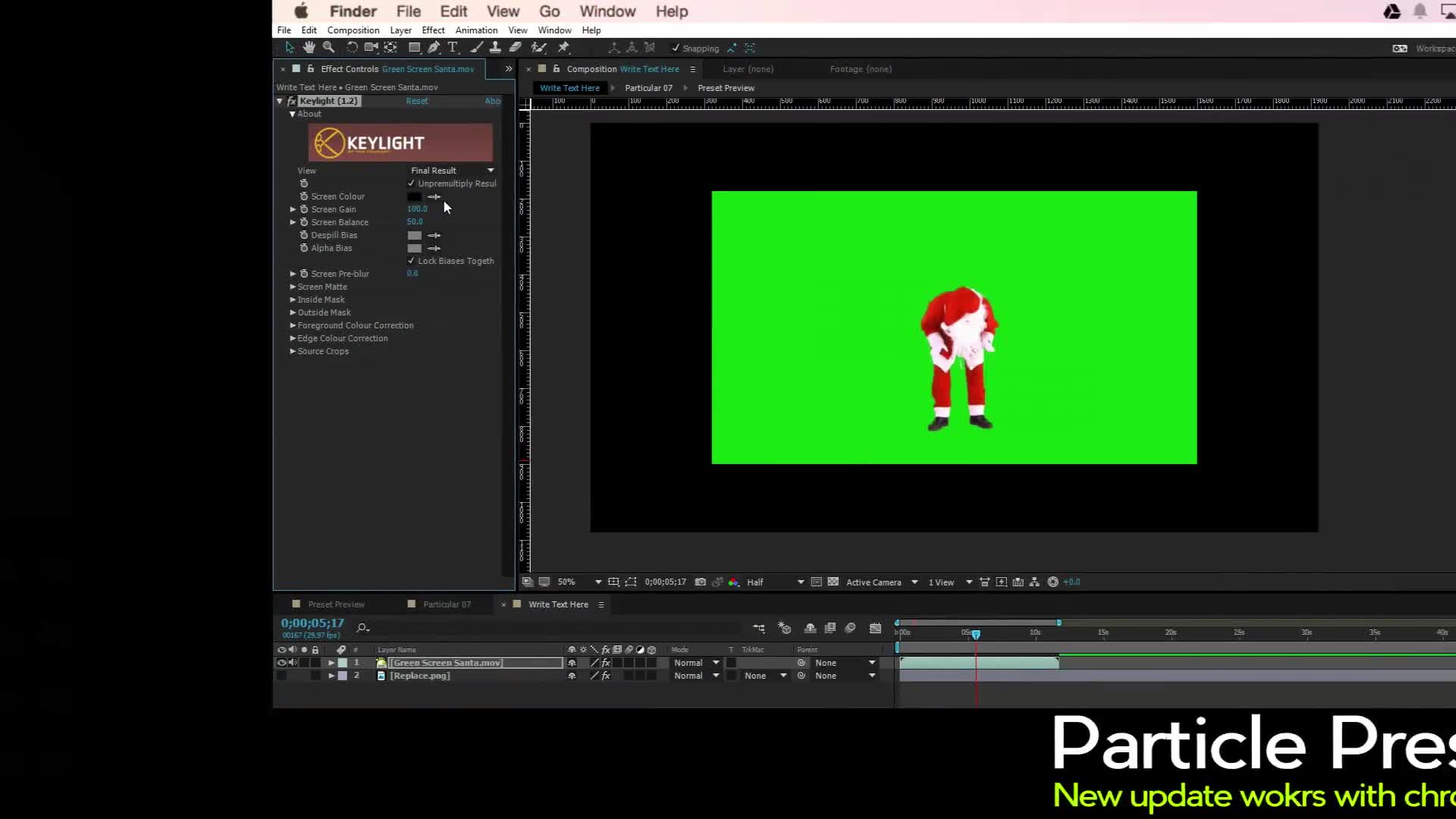
Task: Select the Unified Camera tool
Action: (371, 48)
